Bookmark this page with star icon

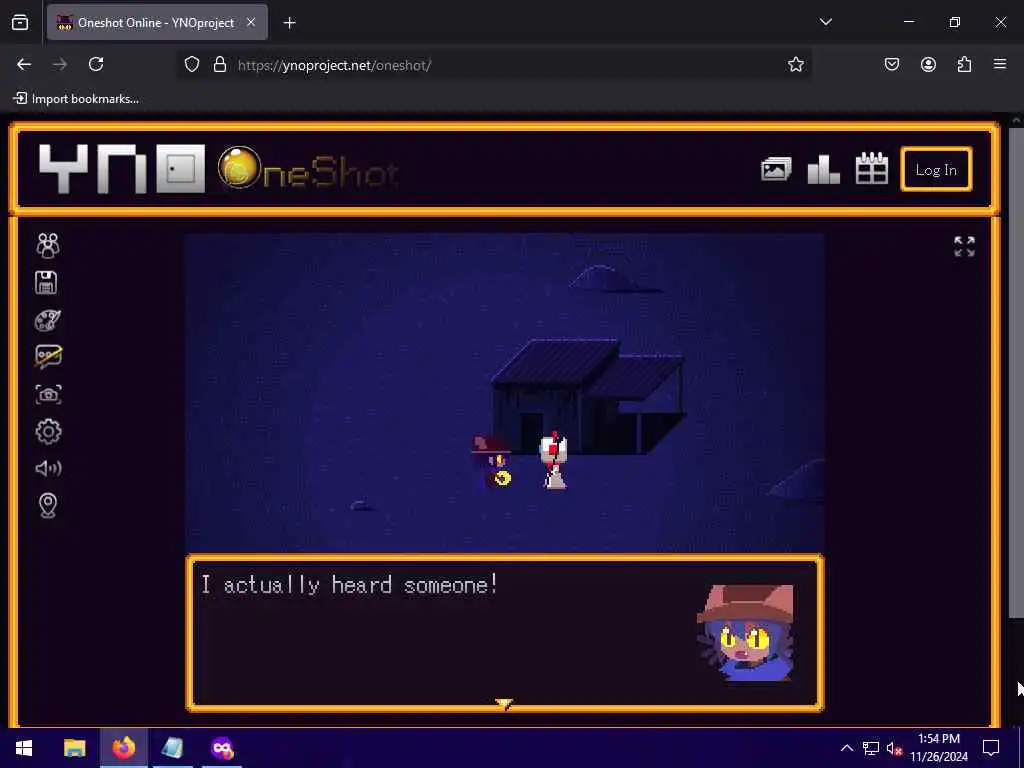tap(795, 64)
